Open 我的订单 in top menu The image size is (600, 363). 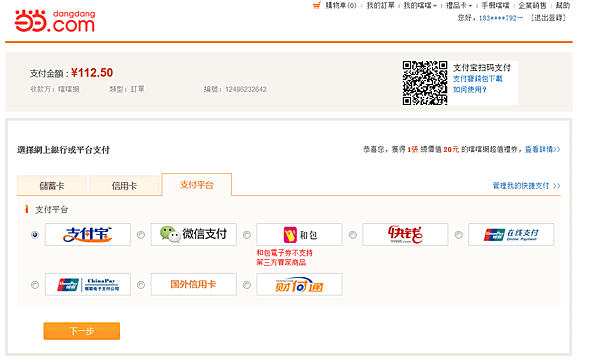coord(380,5)
